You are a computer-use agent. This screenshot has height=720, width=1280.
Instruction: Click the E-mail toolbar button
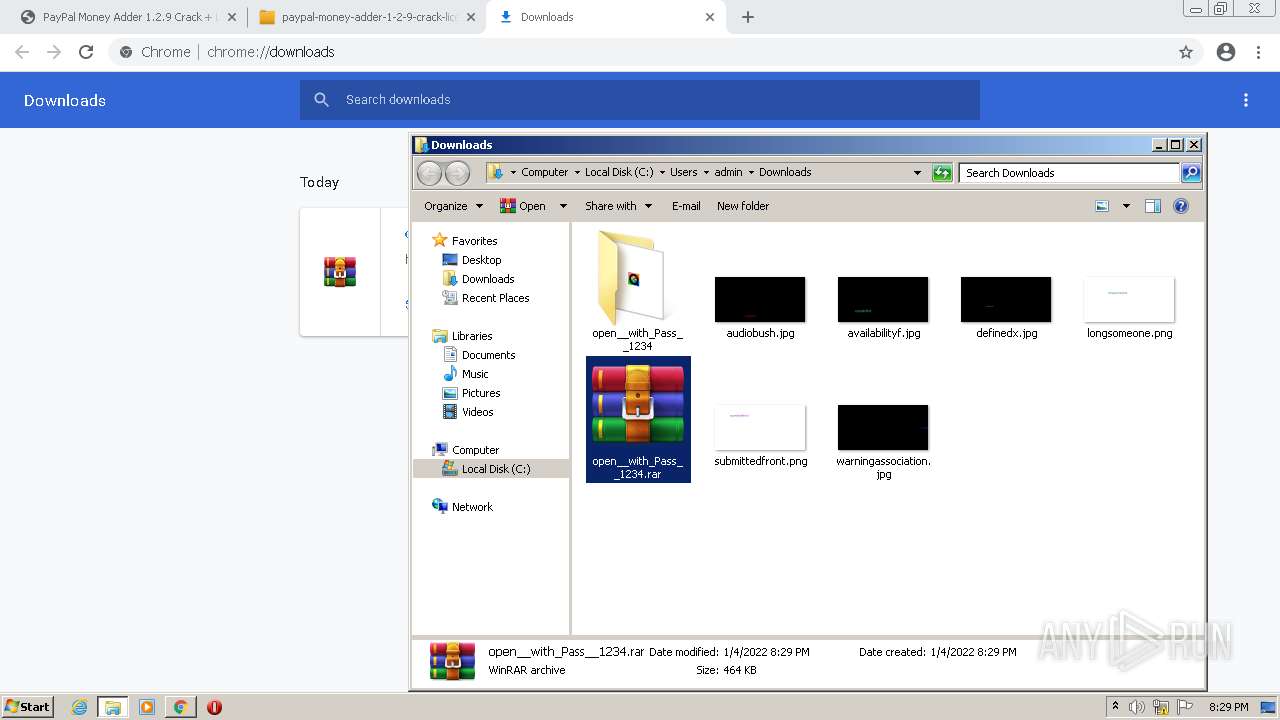(686, 206)
